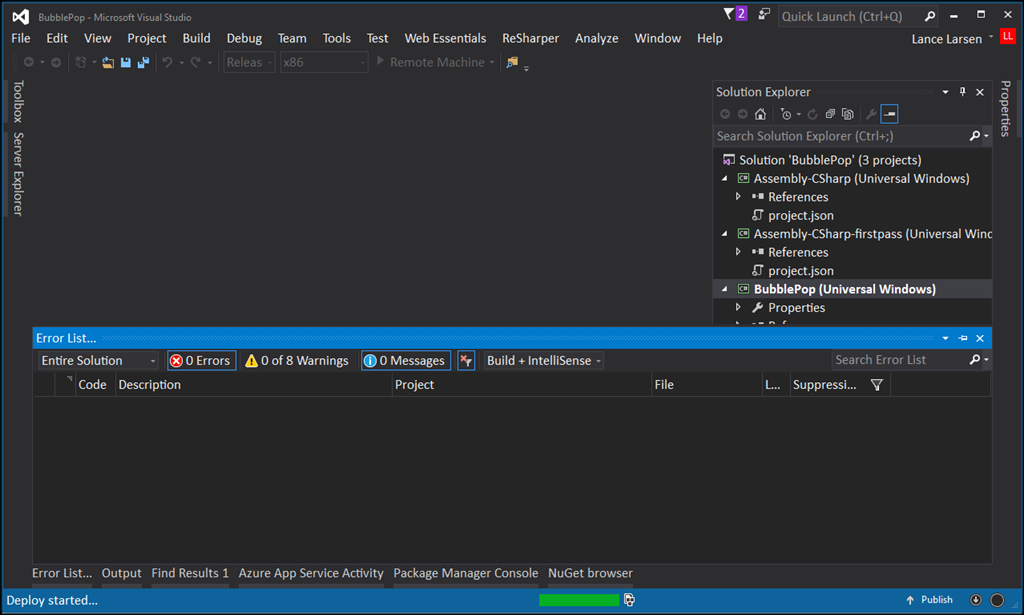Go to Solution Explorer Home icon
Screen dimensions: 1024x615
[x=760, y=114]
